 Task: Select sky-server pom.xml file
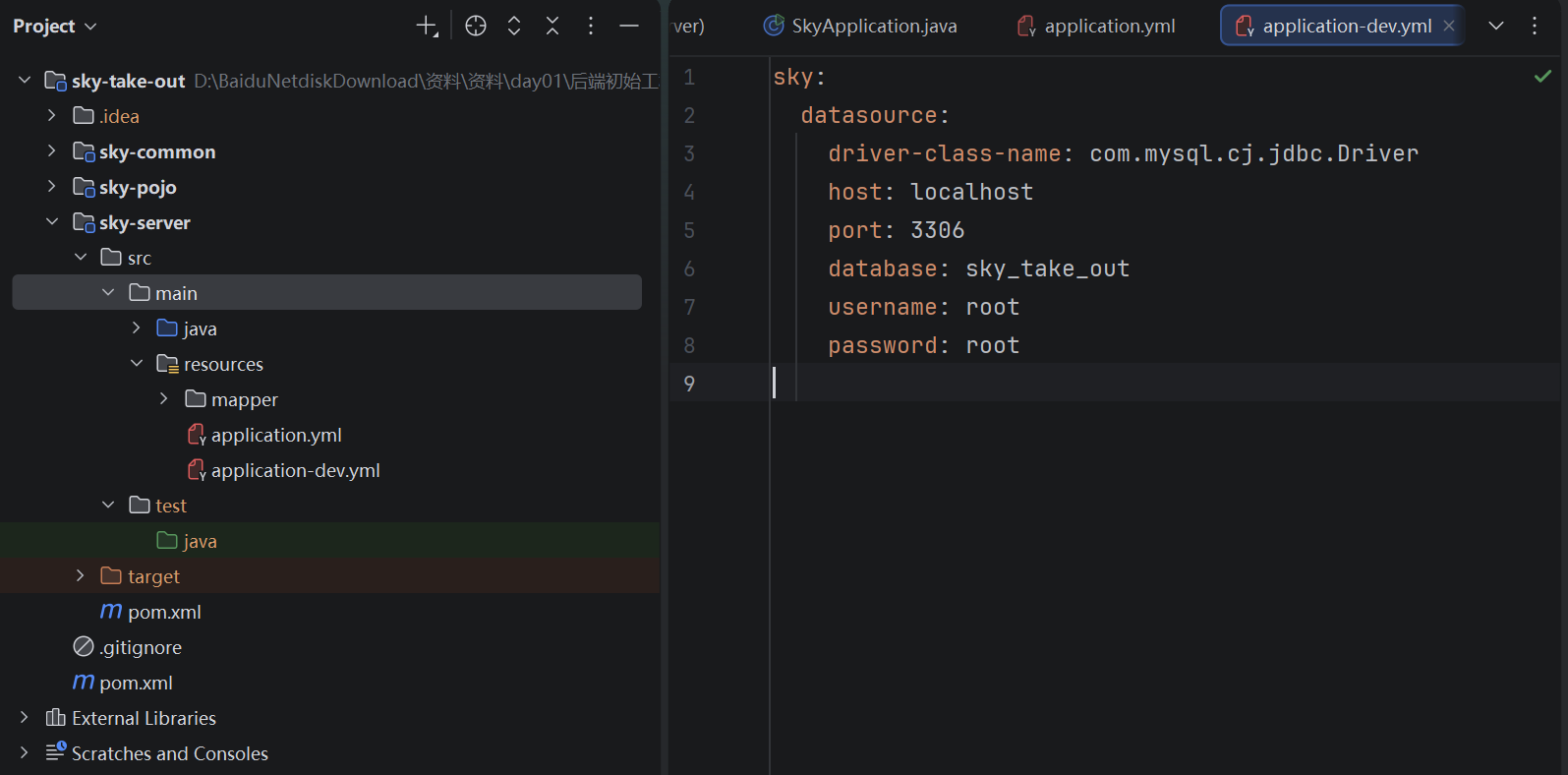coord(164,612)
